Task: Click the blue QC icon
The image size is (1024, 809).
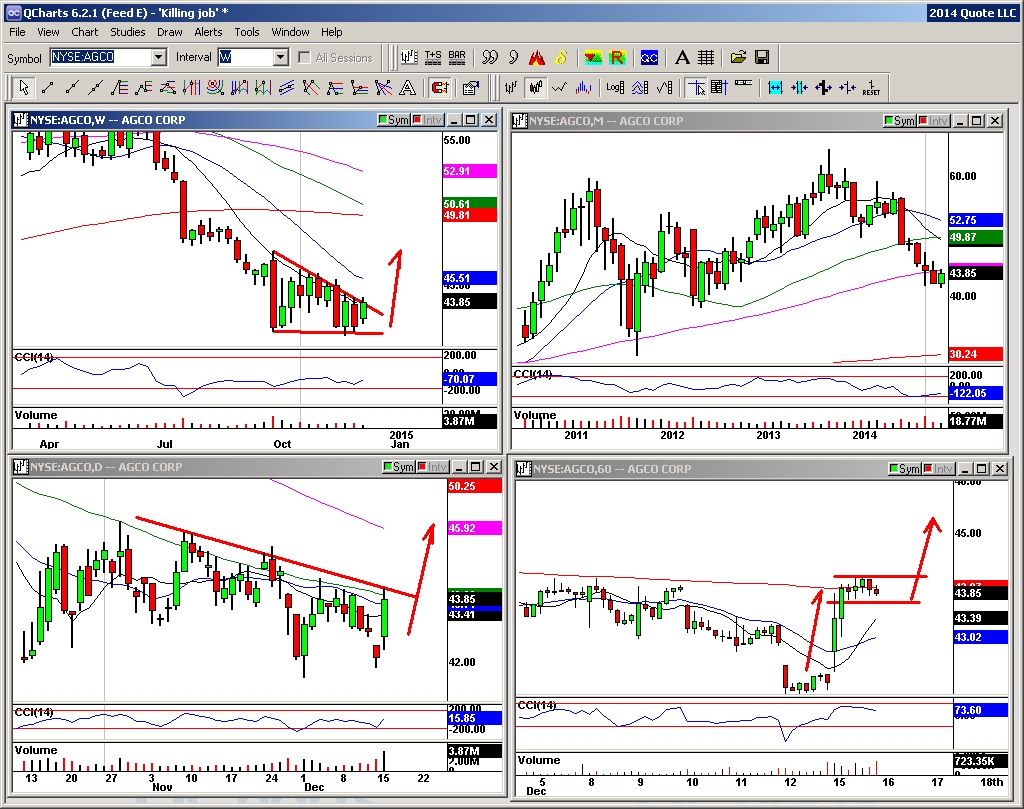Action: [x=648, y=57]
